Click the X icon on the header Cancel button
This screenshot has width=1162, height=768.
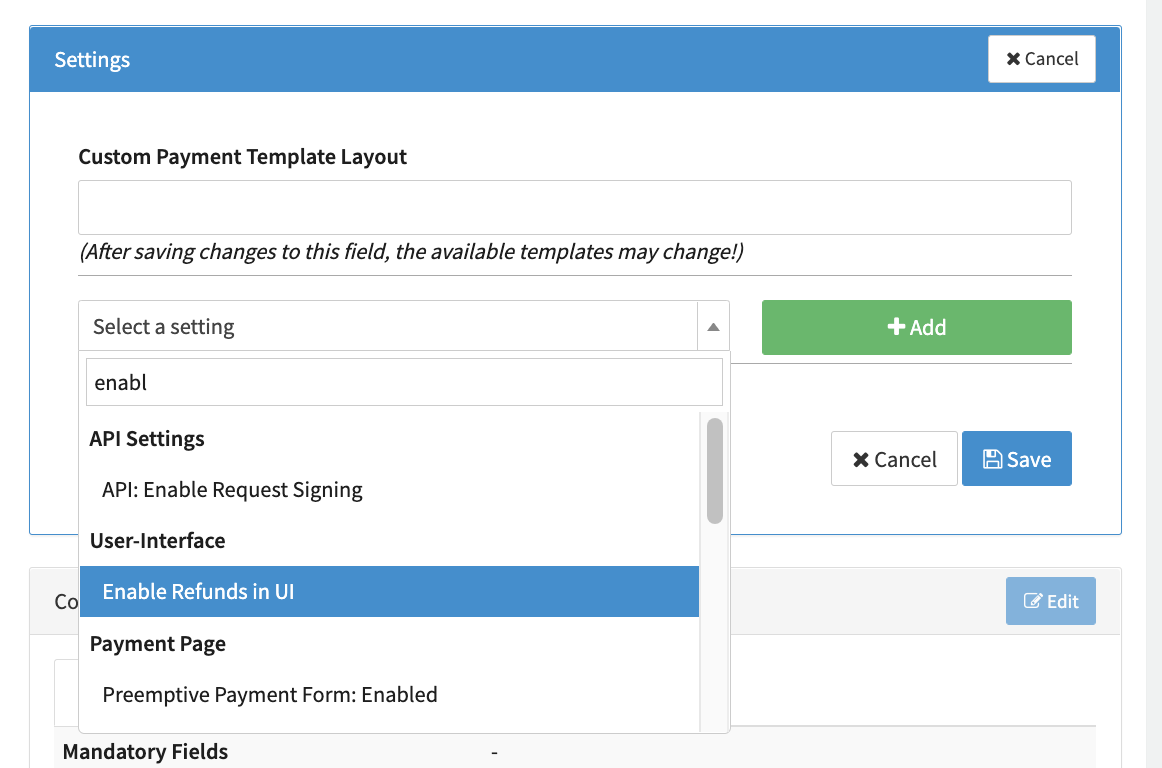click(1014, 59)
